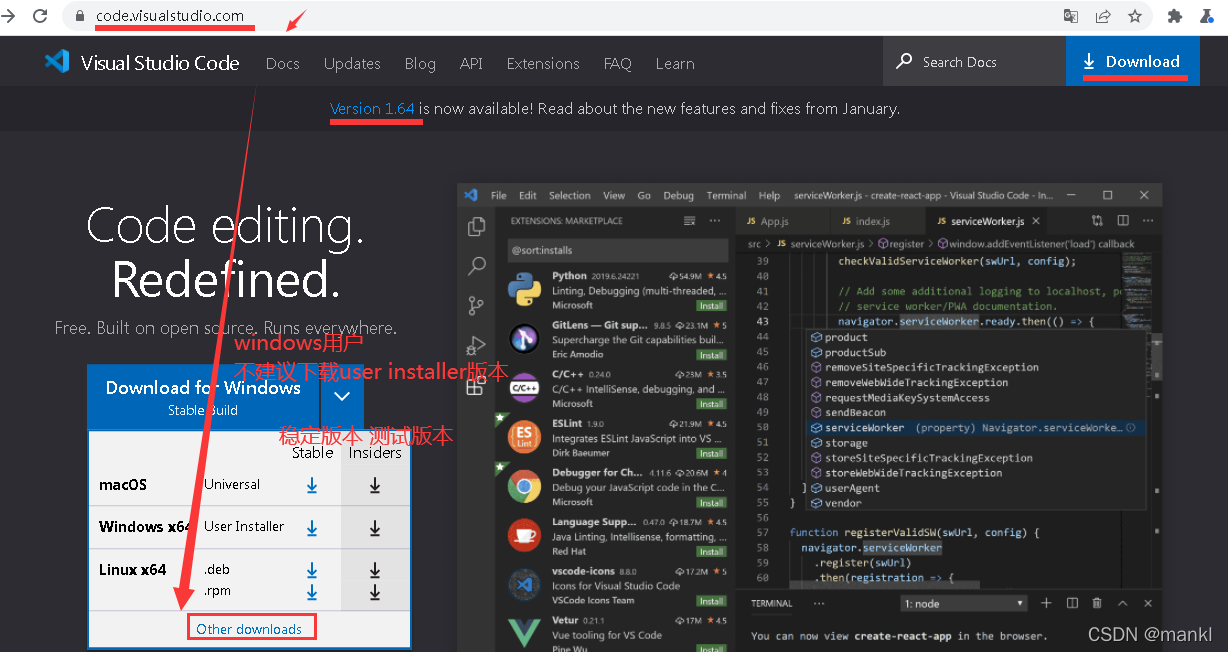The width and height of the screenshot is (1228, 652).
Task: Open extensions panel more actions ellipsis
Action: point(715,221)
